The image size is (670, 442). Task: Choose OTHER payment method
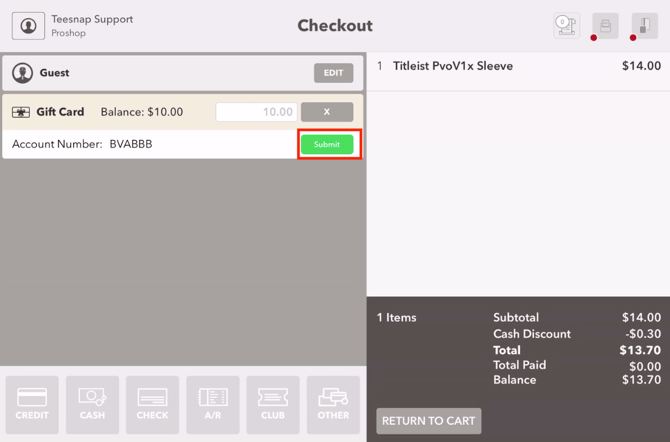(333, 404)
